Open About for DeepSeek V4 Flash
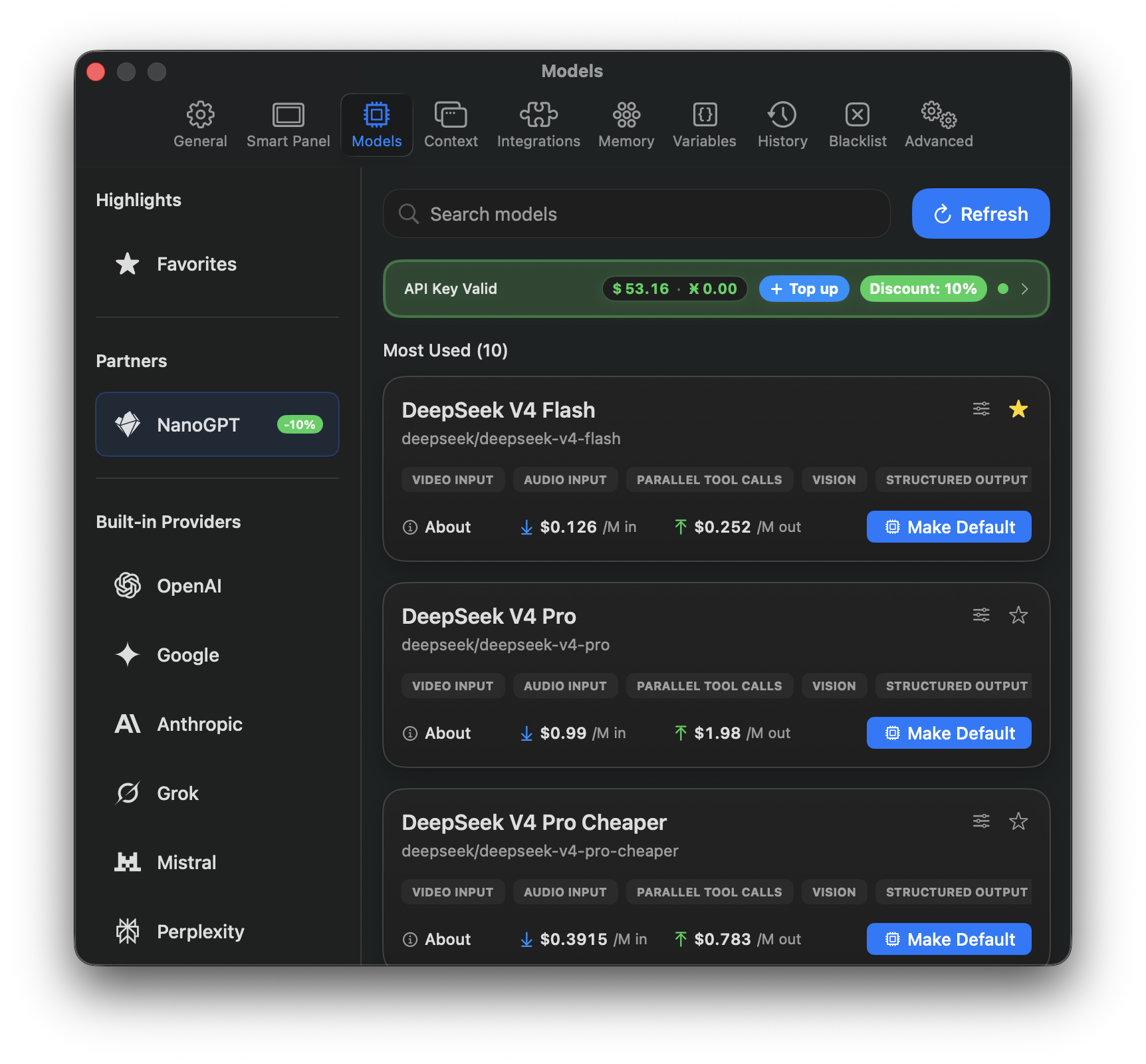This screenshot has height=1064, width=1146. 437,527
